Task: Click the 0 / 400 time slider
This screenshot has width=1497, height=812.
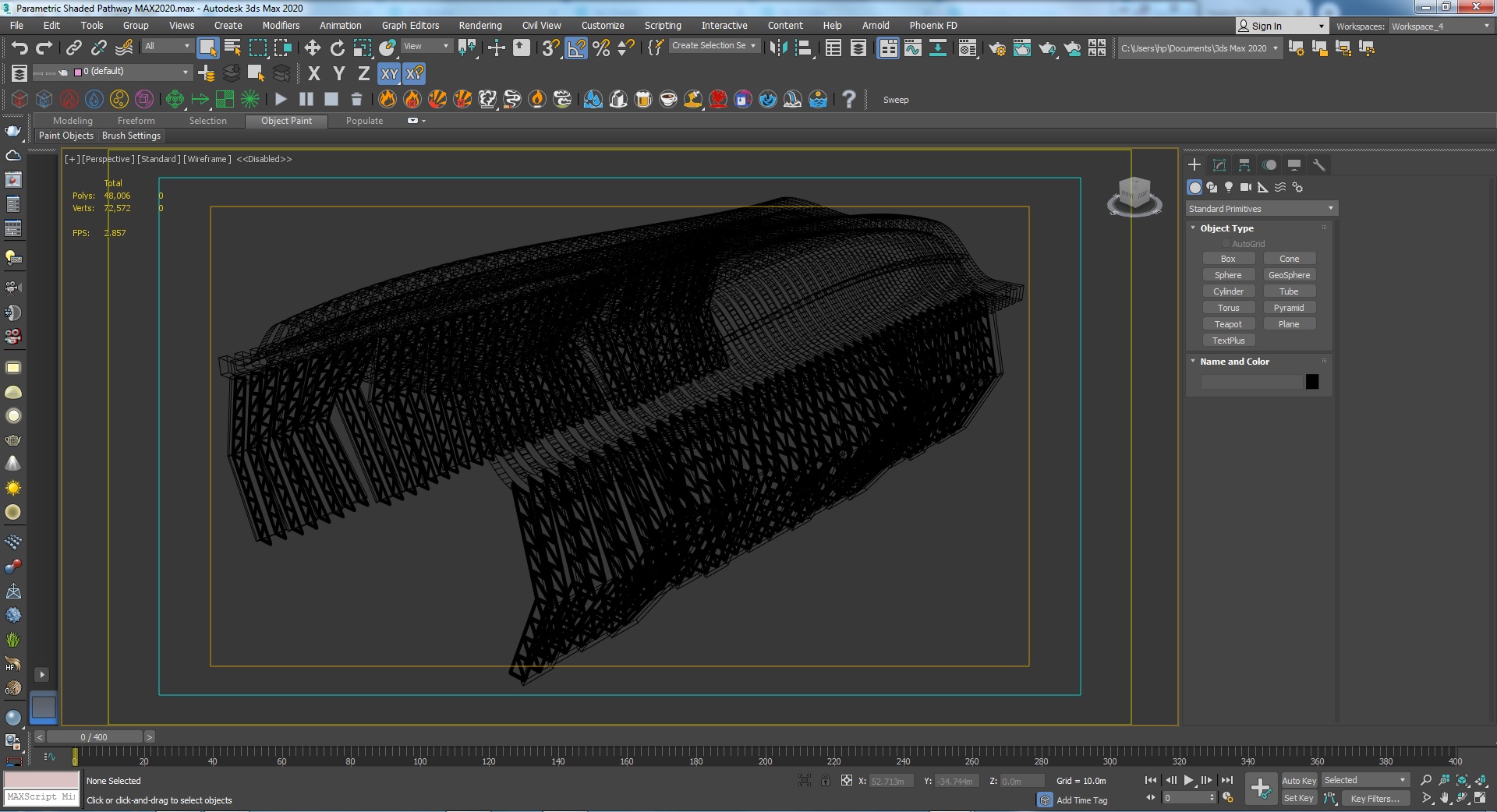Action: (x=94, y=737)
